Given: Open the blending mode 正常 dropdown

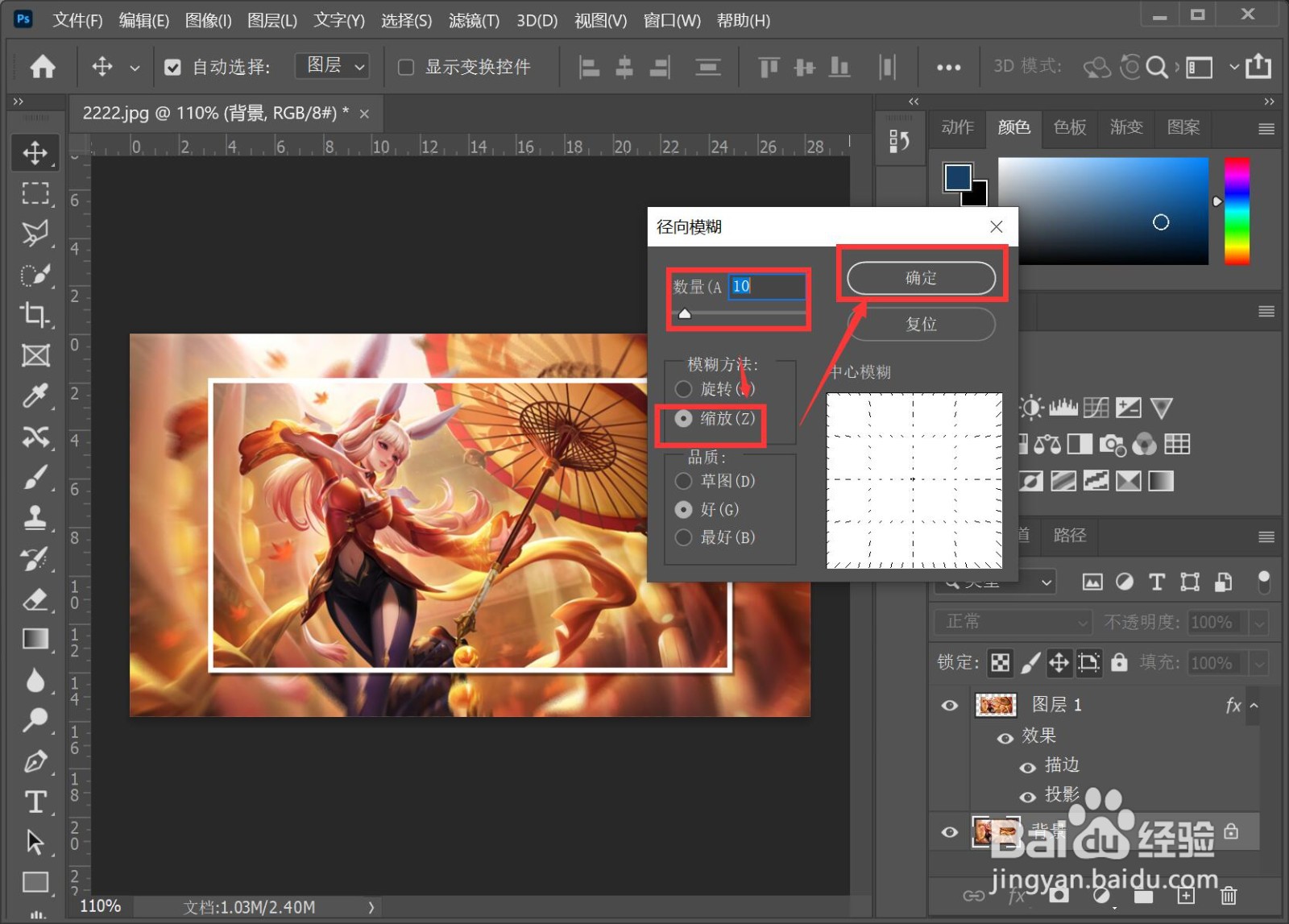Looking at the screenshot, I should pos(1012,621).
